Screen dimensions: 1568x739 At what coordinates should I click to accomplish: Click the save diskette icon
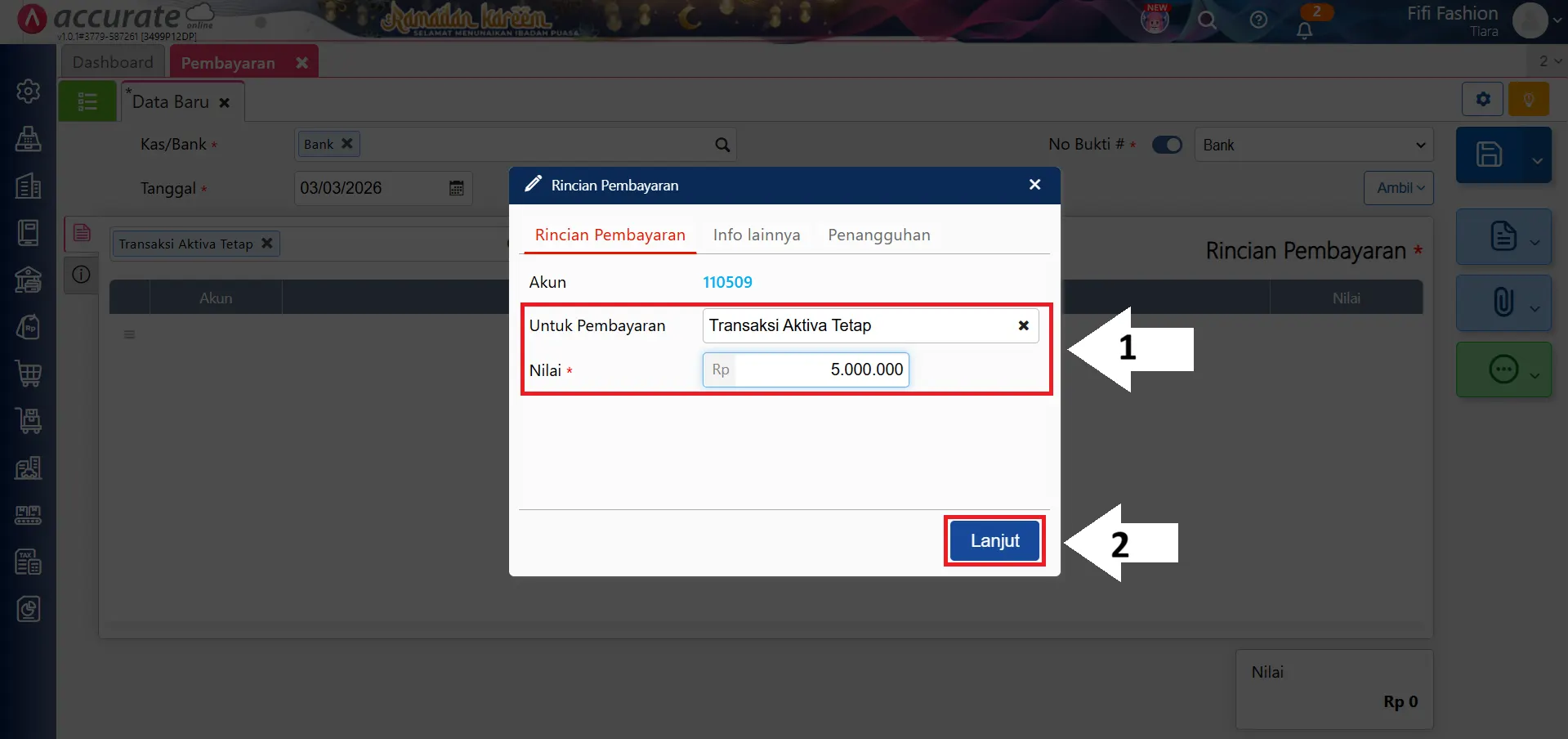click(x=1489, y=155)
